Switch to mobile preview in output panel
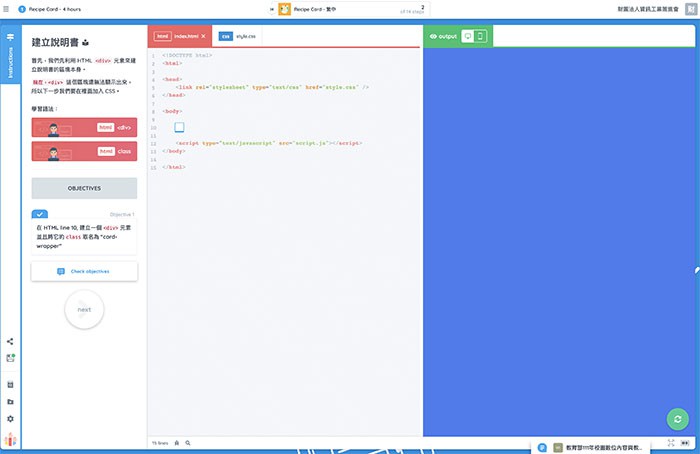 481,36
